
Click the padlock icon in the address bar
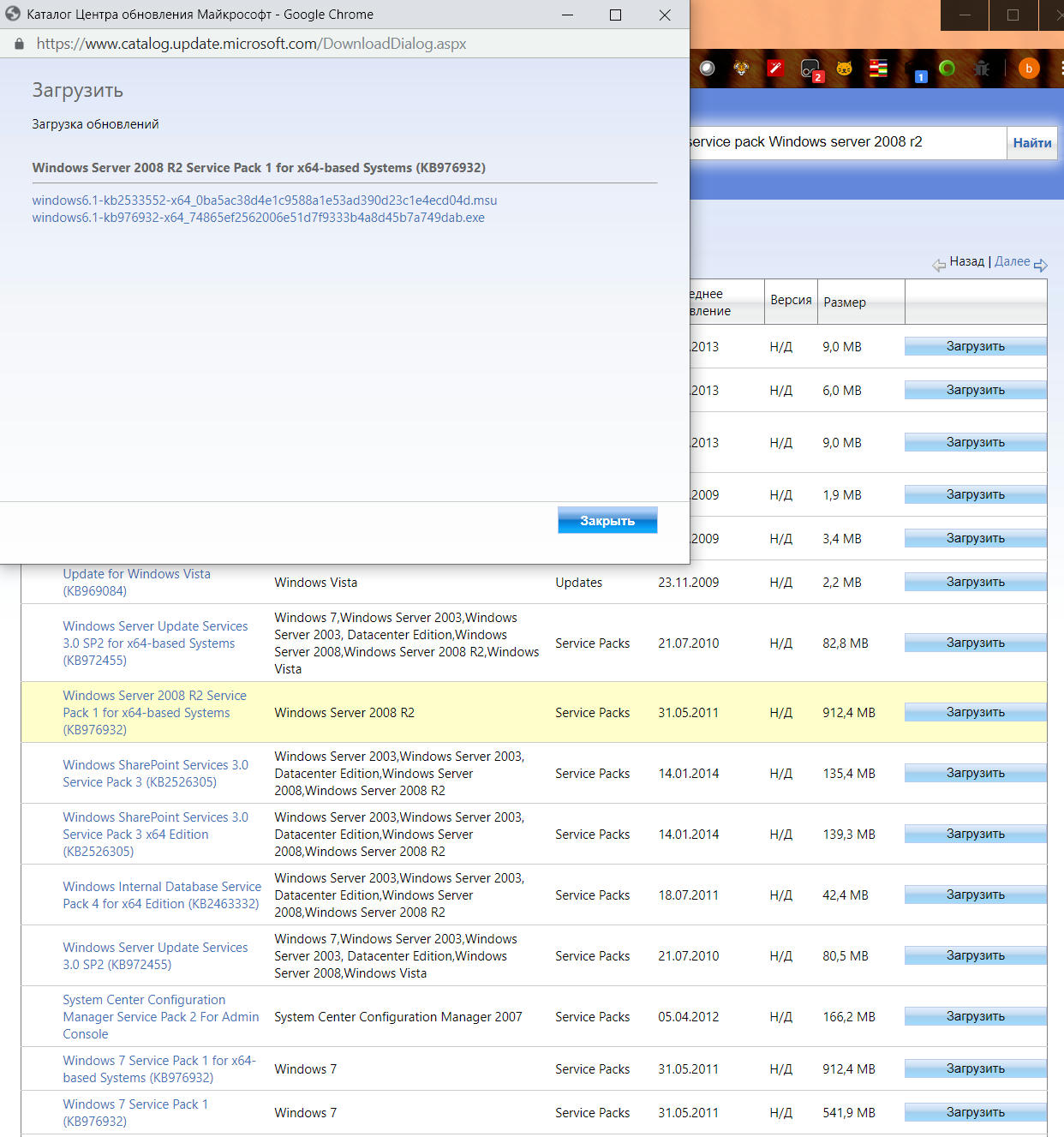click(x=19, y=44)
